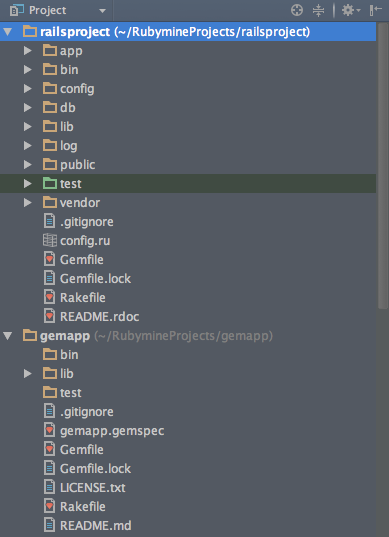Expand the config folder arrow
Screen dimensions: 389x537
(27, 89)
